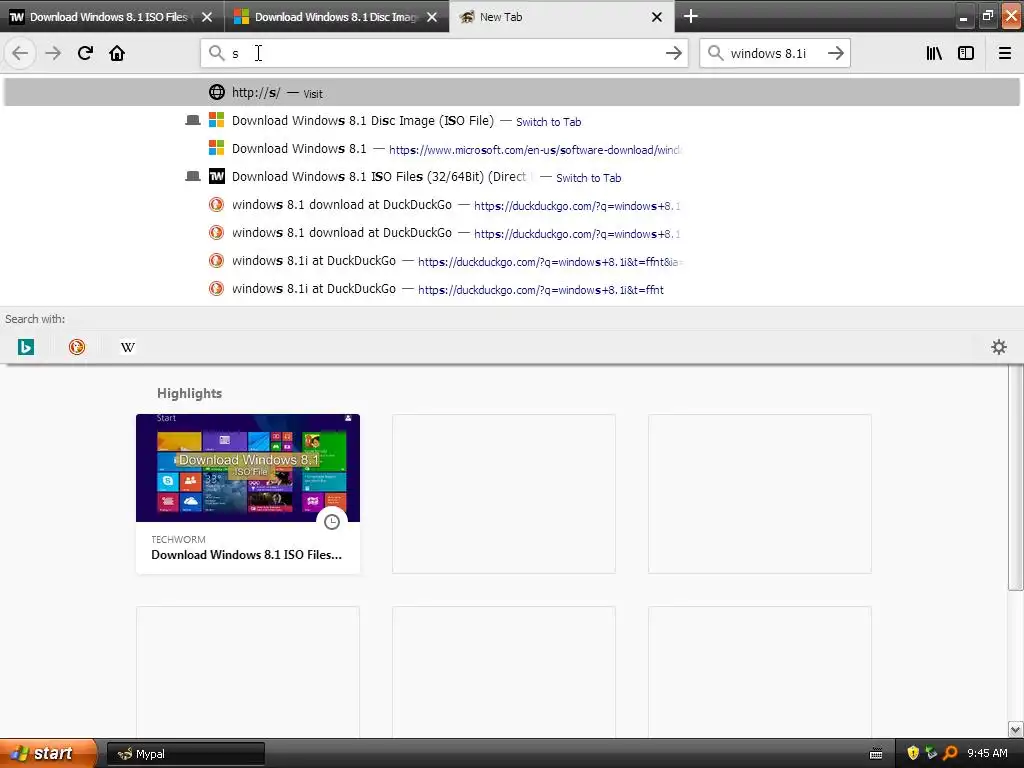Go back with the back arrow button
Image resolution: width=1024 pixels, height=768 pixels.
click(20, 53)
